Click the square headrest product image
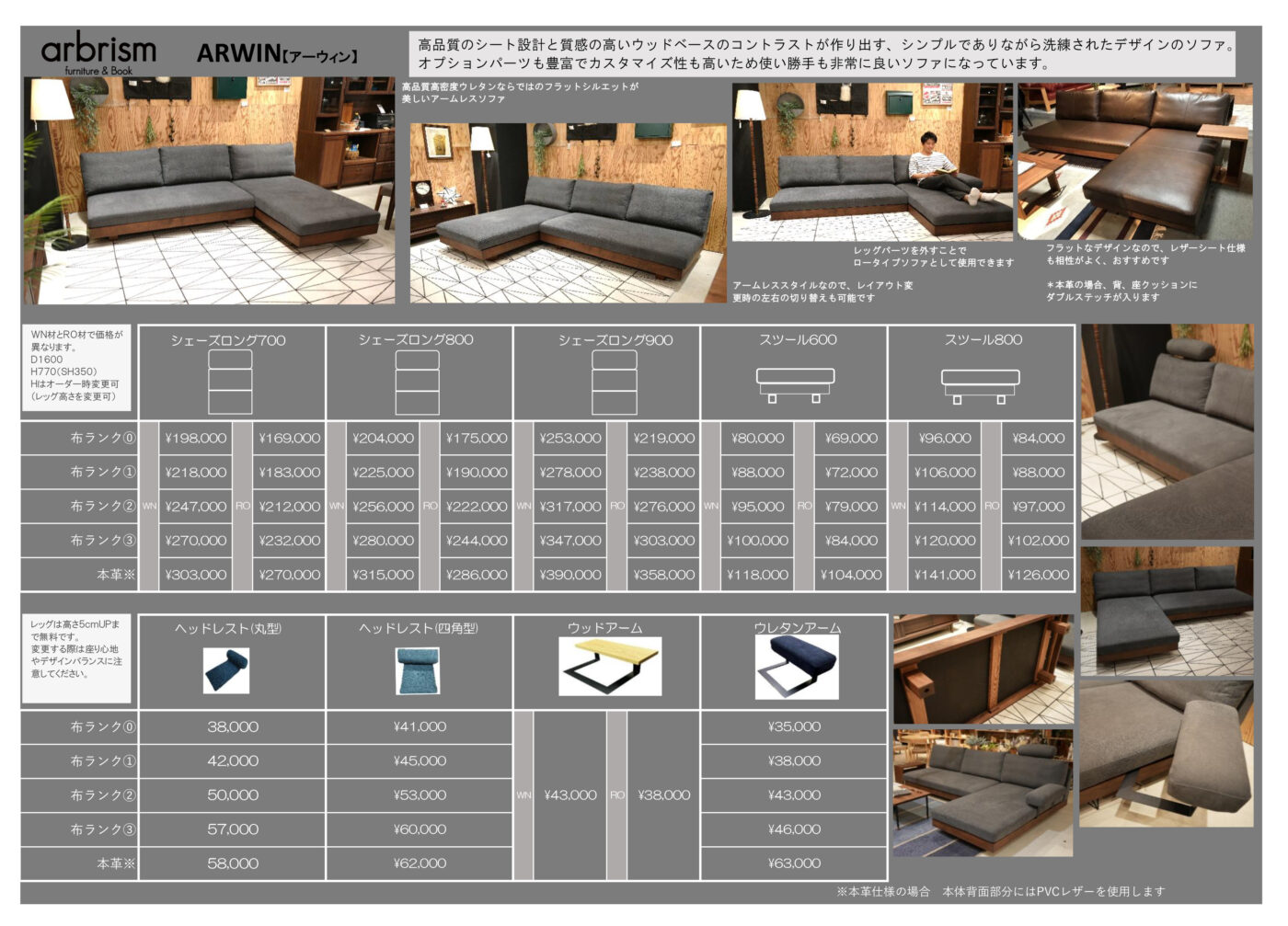1288x926 pixels. coord(418,671)
